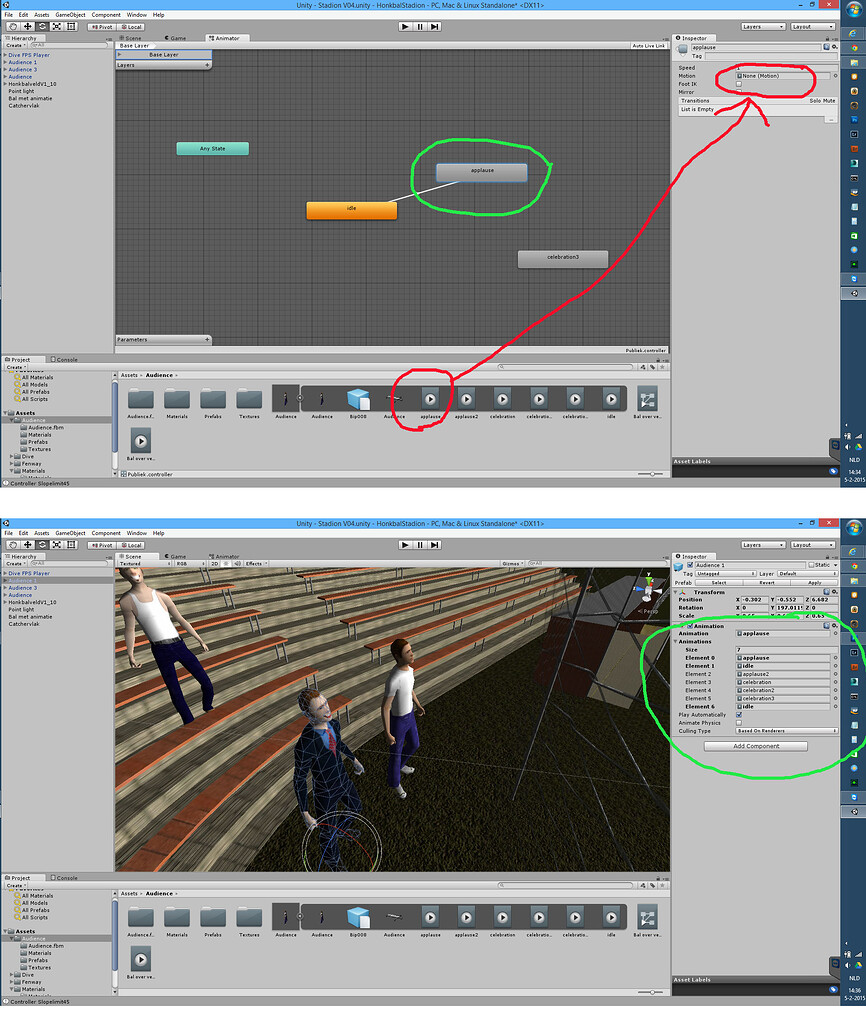The width and height of the screenshot is (866, 1024).
Task: Click the Step-frame icon next to Pause
Action: (x=433, y=26)
